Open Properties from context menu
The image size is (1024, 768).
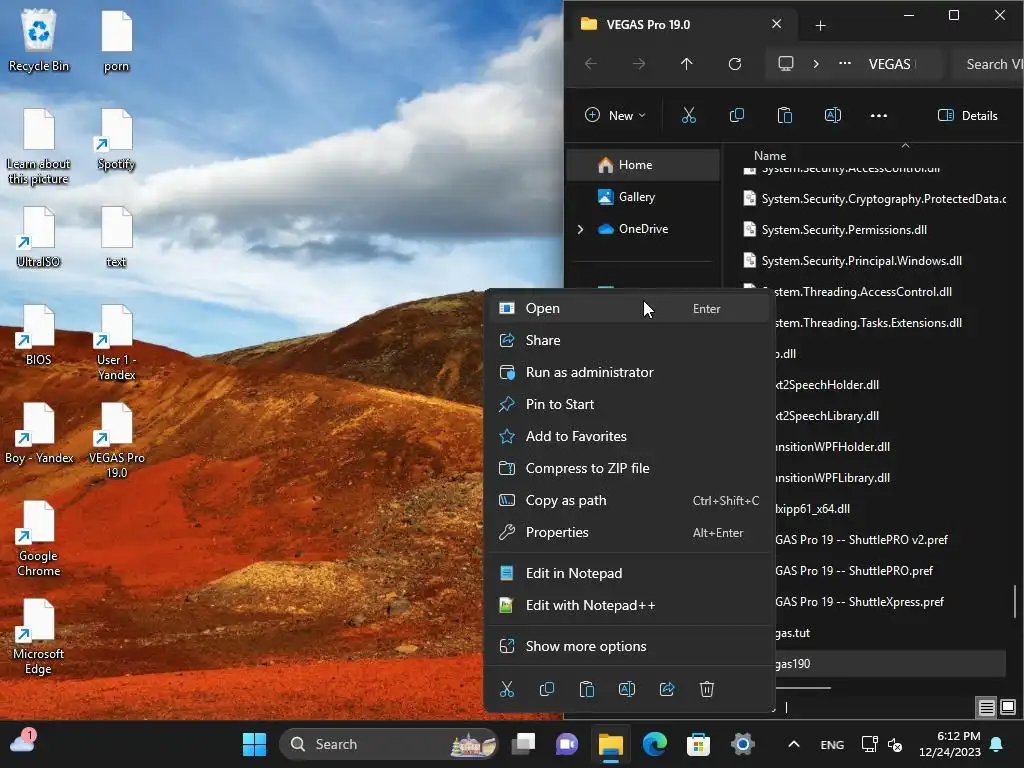pyautogui.click(x=630, y=532)
